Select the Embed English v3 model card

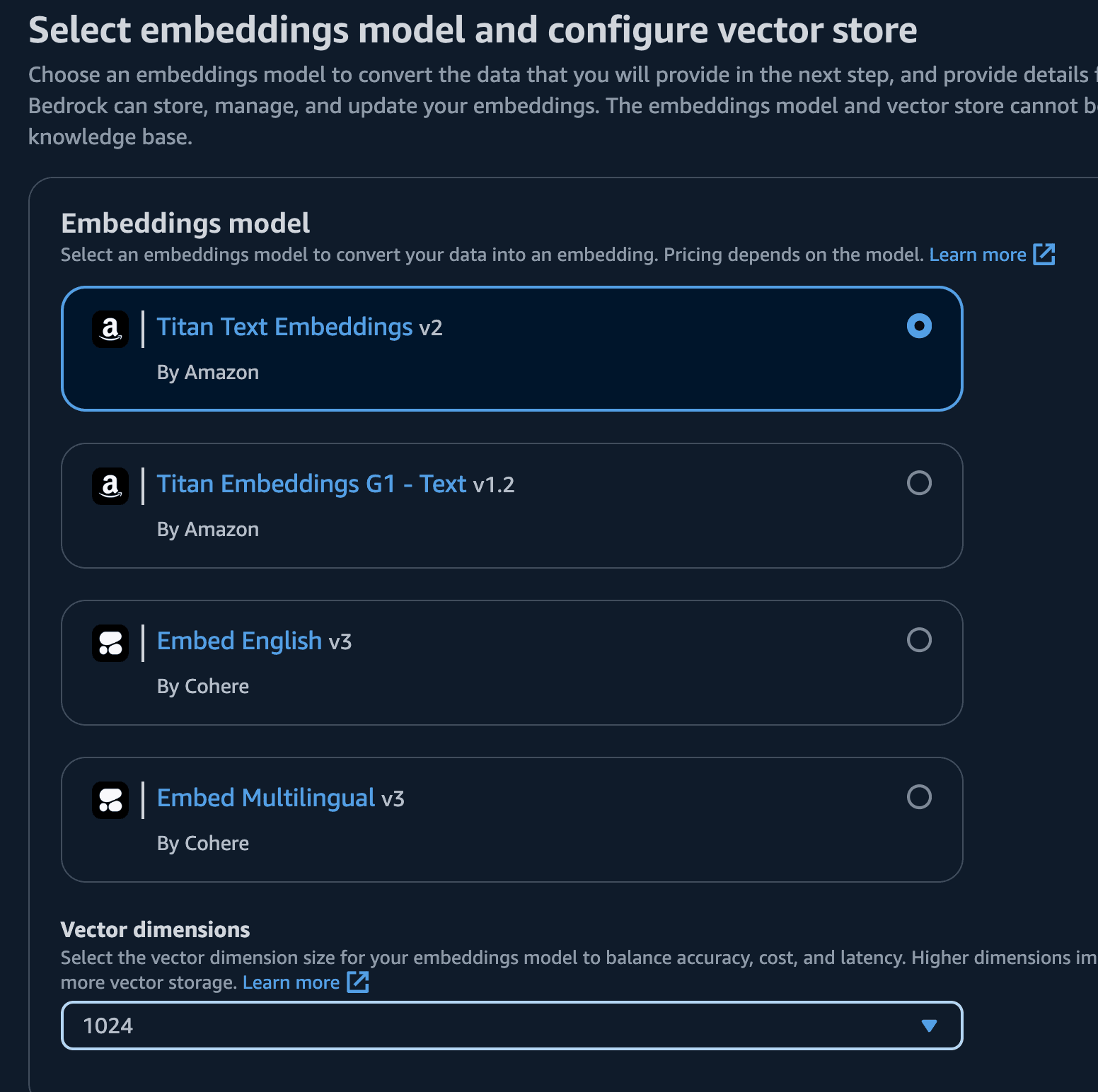pos(512,663)
